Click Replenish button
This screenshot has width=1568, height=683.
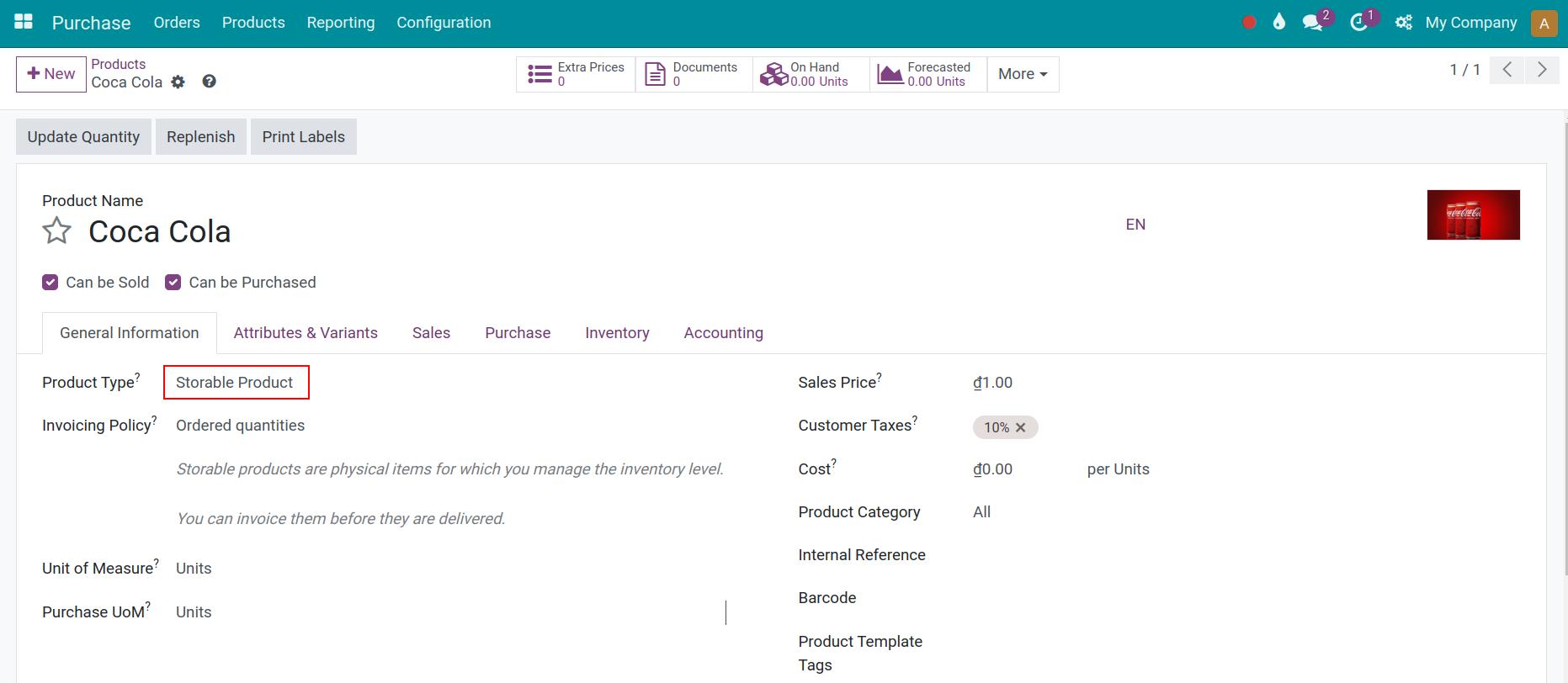(201, 137)
